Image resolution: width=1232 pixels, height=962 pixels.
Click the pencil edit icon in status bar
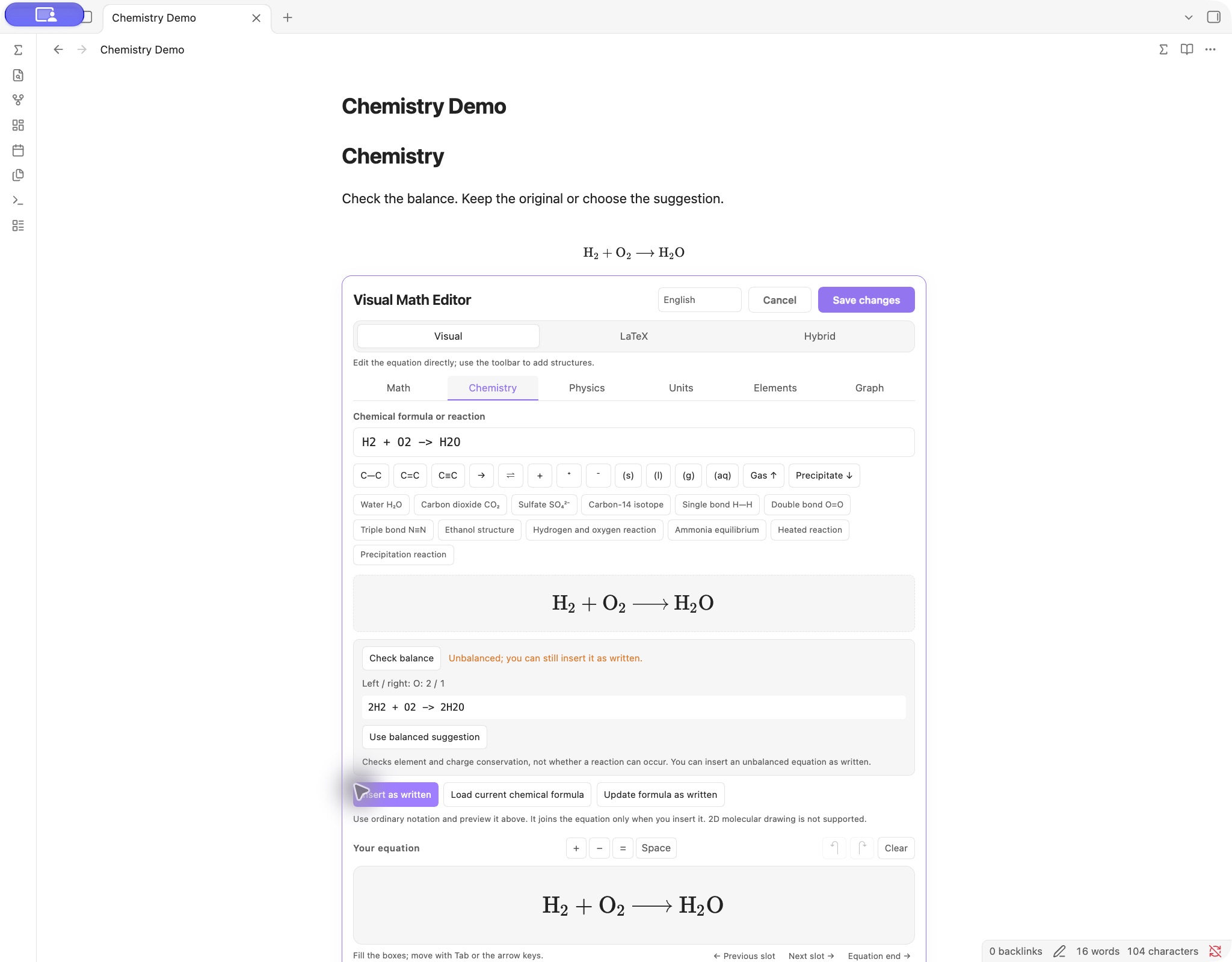click(1059, 951)
